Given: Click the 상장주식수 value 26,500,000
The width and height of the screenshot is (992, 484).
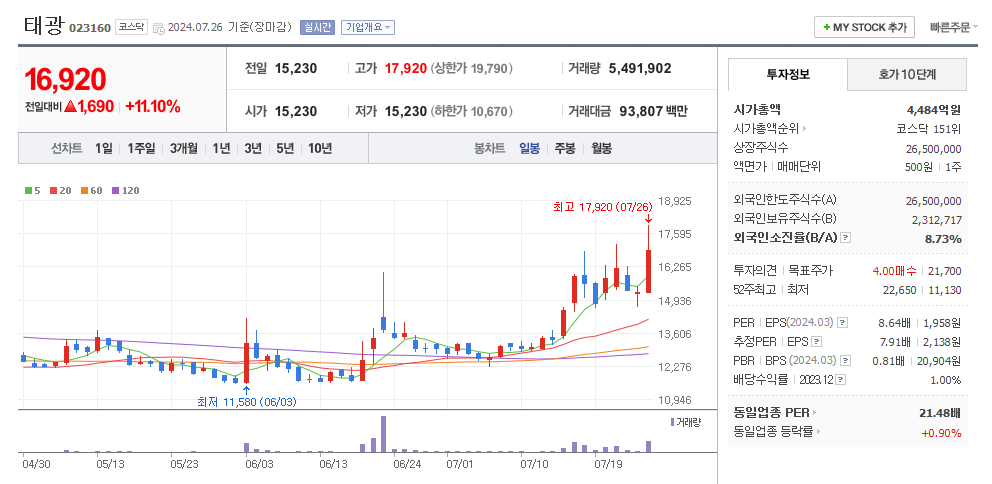Looking at the screenshot, I should [x=934, y=149].
